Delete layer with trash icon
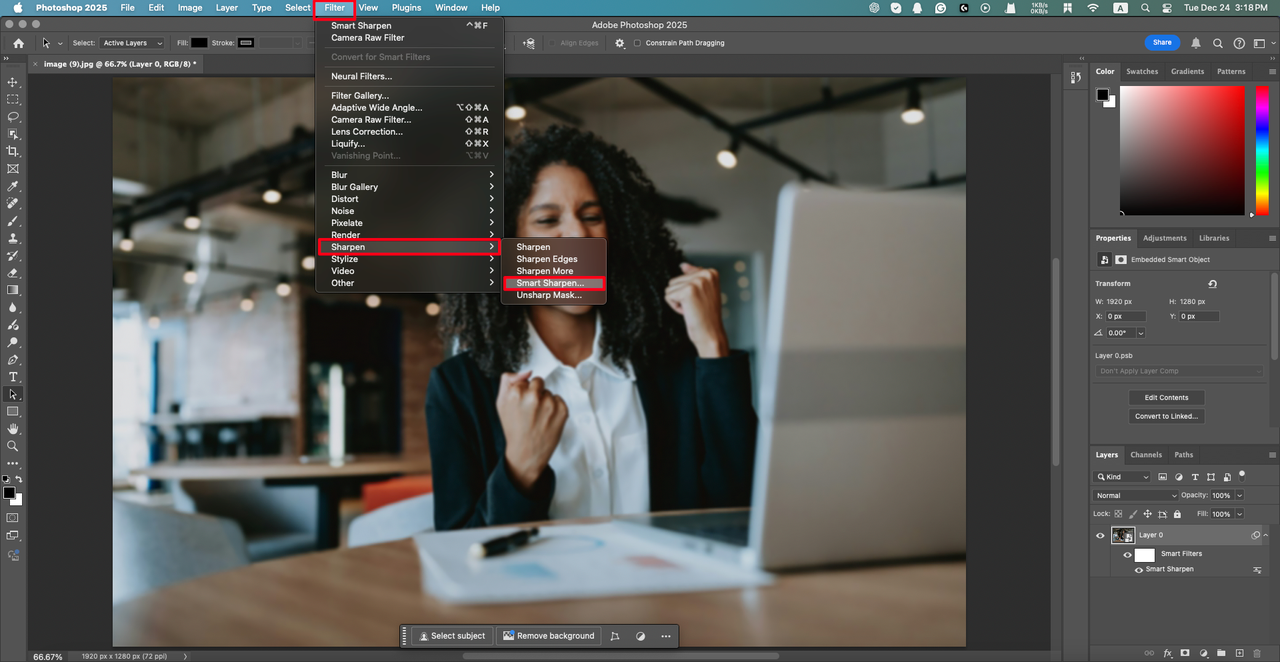This screenshot has width=1280, height=662. [1257, 653]
